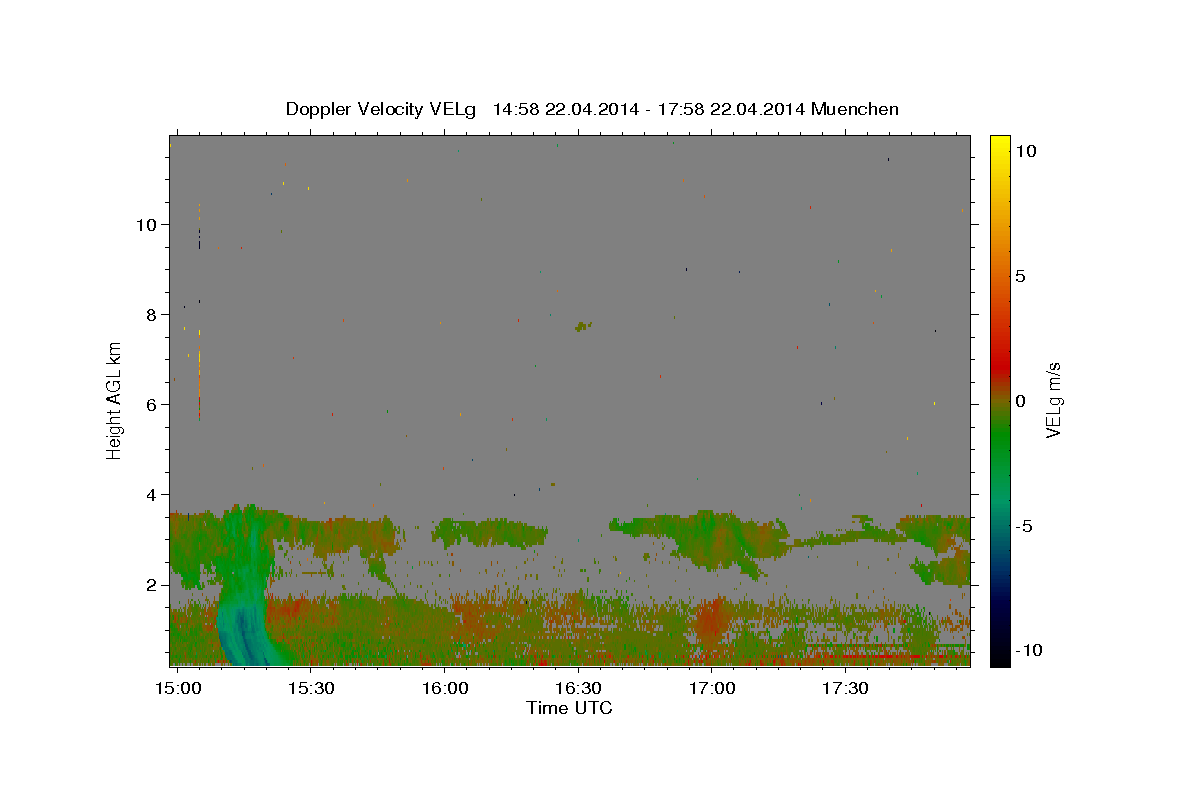Click the 15:30 time tick label
Image resolution: width=1200 pixels, height=800 pixels.
click(x=312, y=689)
